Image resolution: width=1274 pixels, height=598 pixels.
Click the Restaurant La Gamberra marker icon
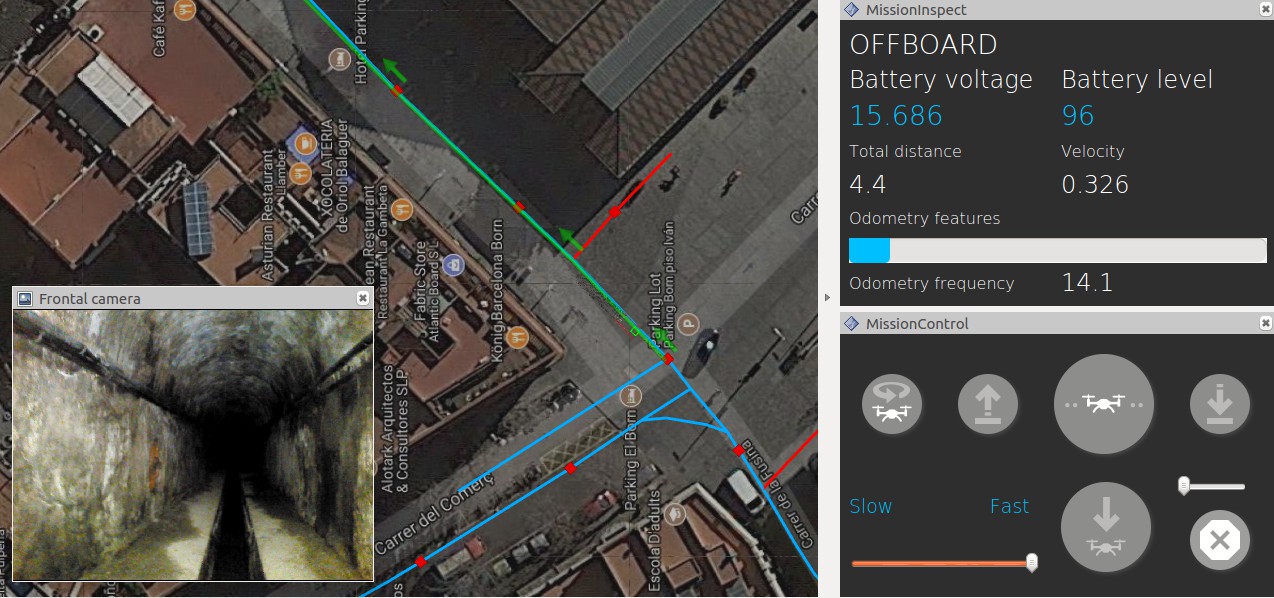tap(402, 209)
